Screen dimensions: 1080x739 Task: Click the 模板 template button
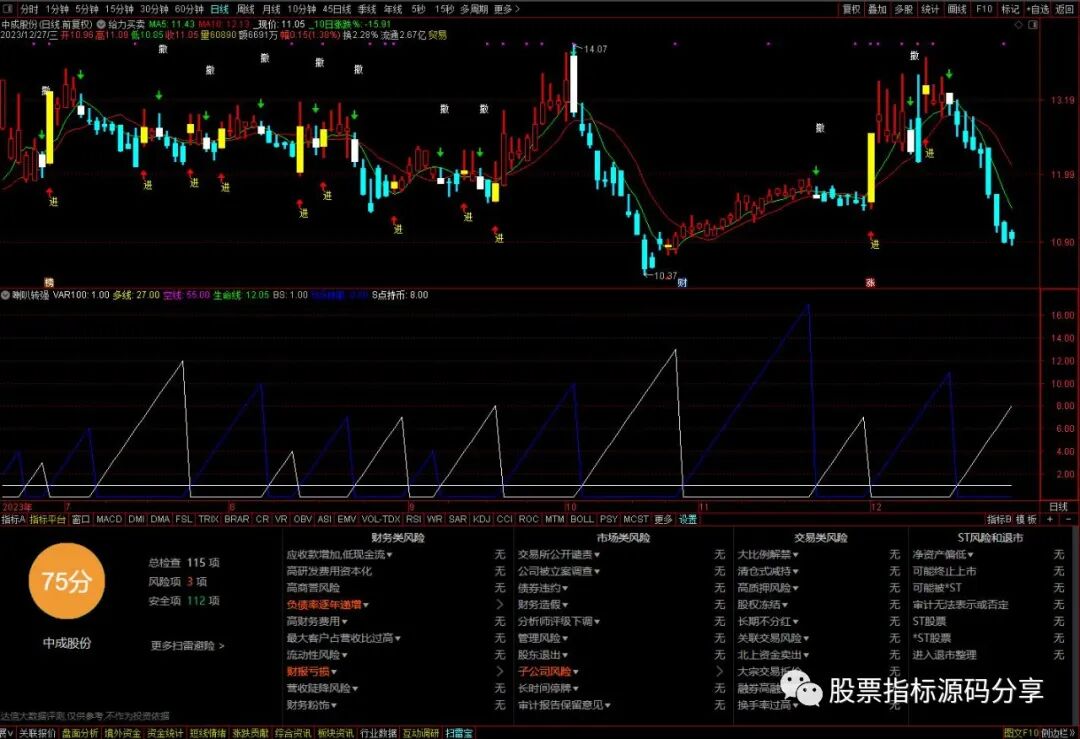(1026, 519)
